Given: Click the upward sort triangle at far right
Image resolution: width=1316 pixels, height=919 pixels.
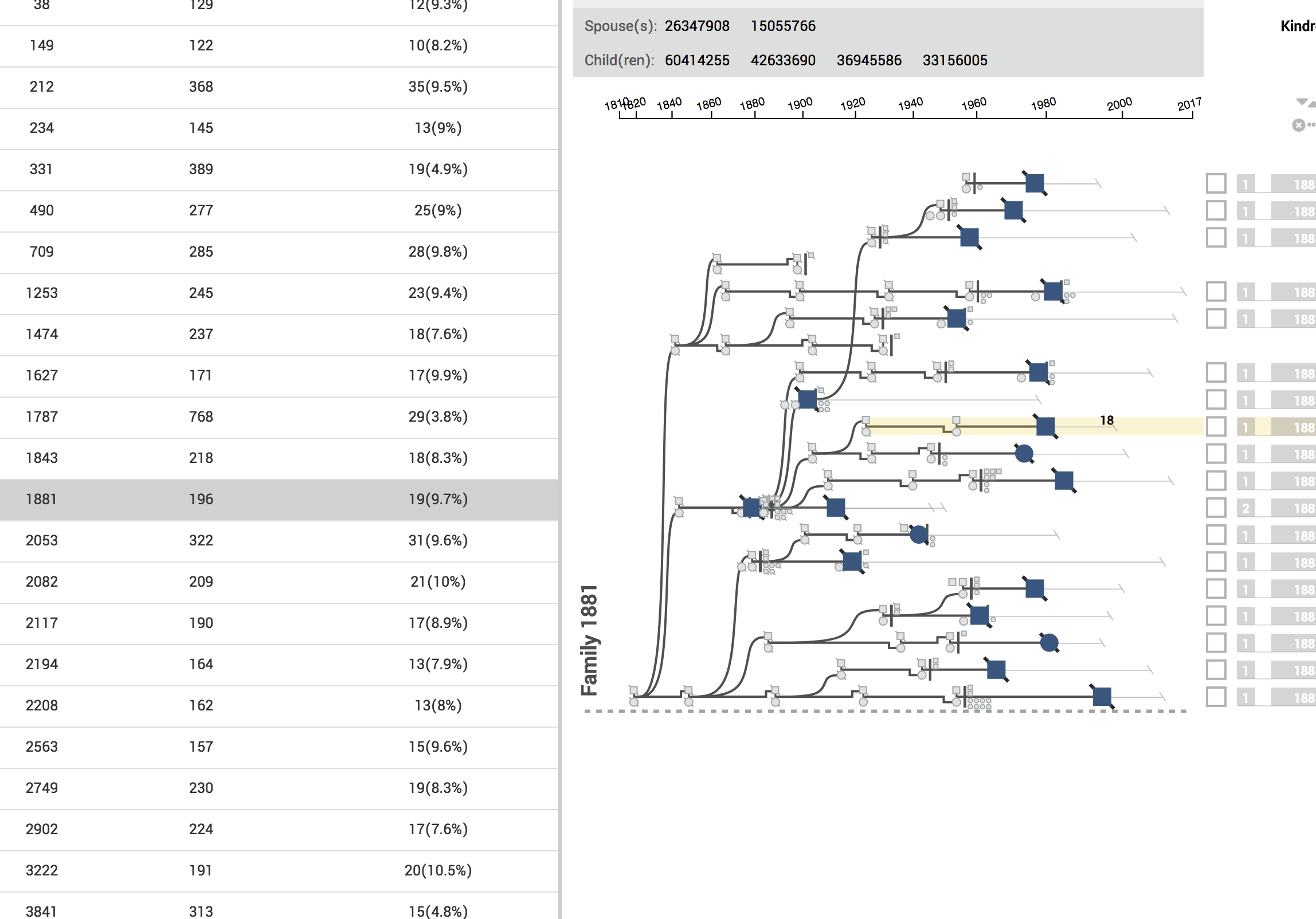Looking at the screenshot, I should point(1313,104).
